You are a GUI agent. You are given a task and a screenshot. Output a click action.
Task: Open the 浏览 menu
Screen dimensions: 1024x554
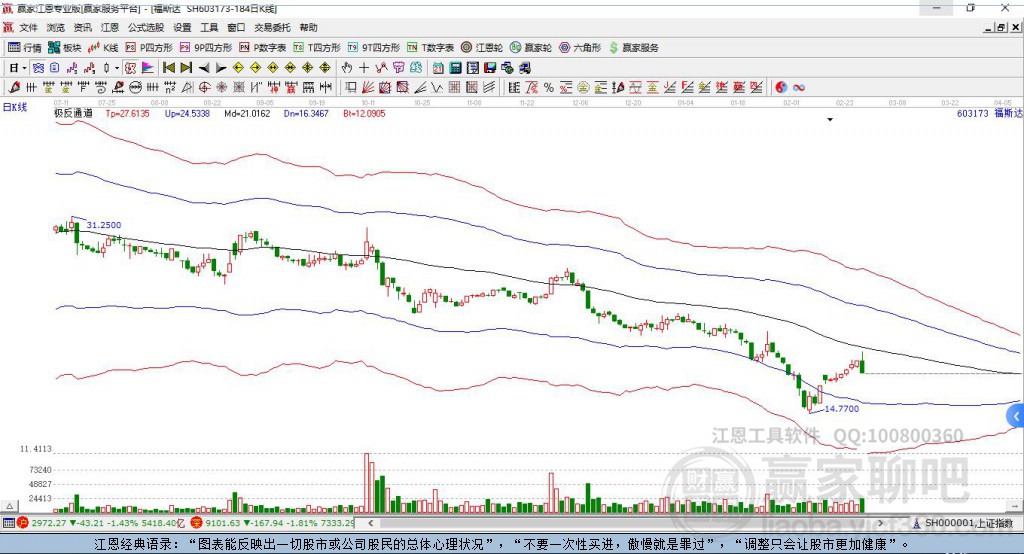point(56,27)
